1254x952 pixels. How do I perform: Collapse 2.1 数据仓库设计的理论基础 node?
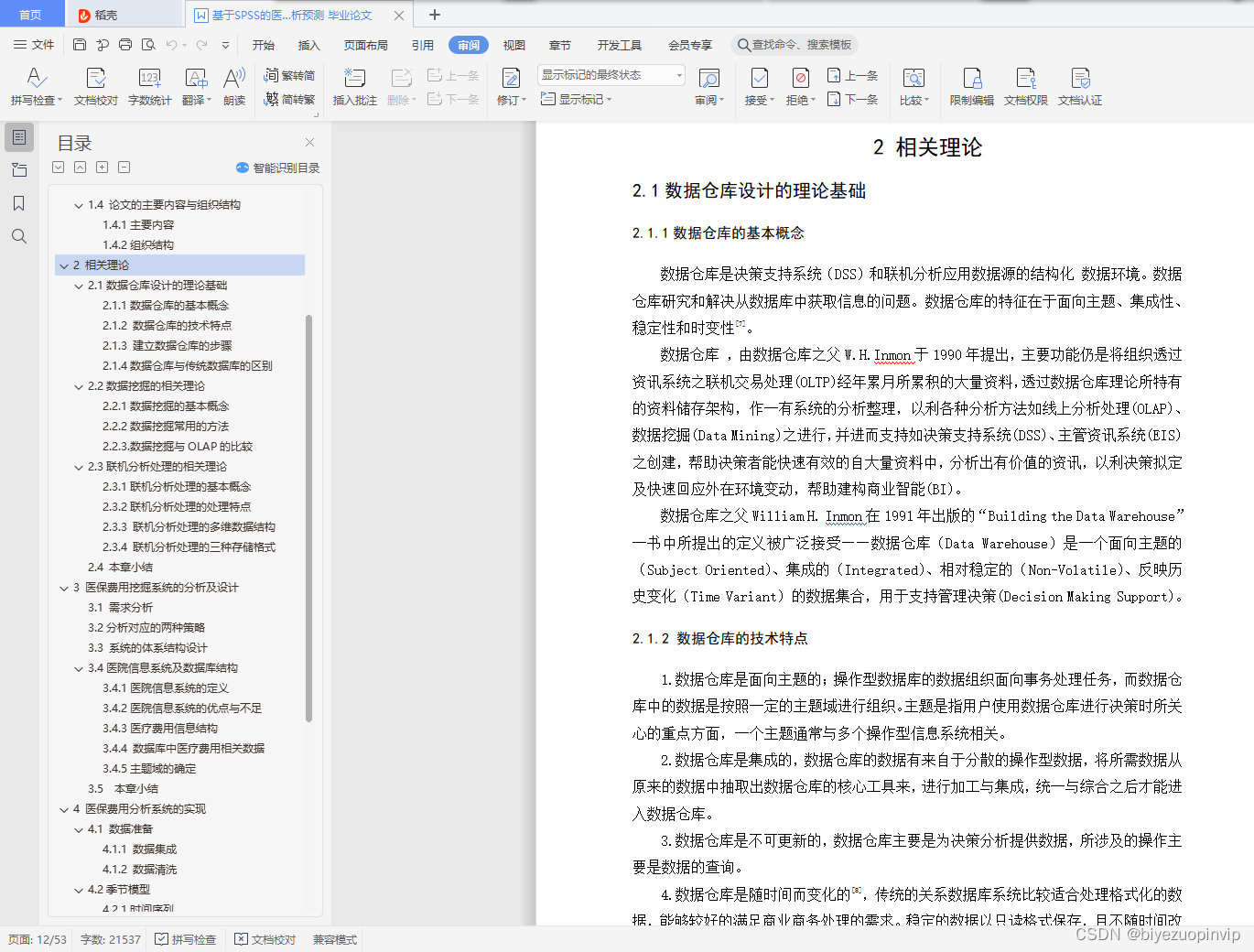pyautogui.click(x=79, y=286)
